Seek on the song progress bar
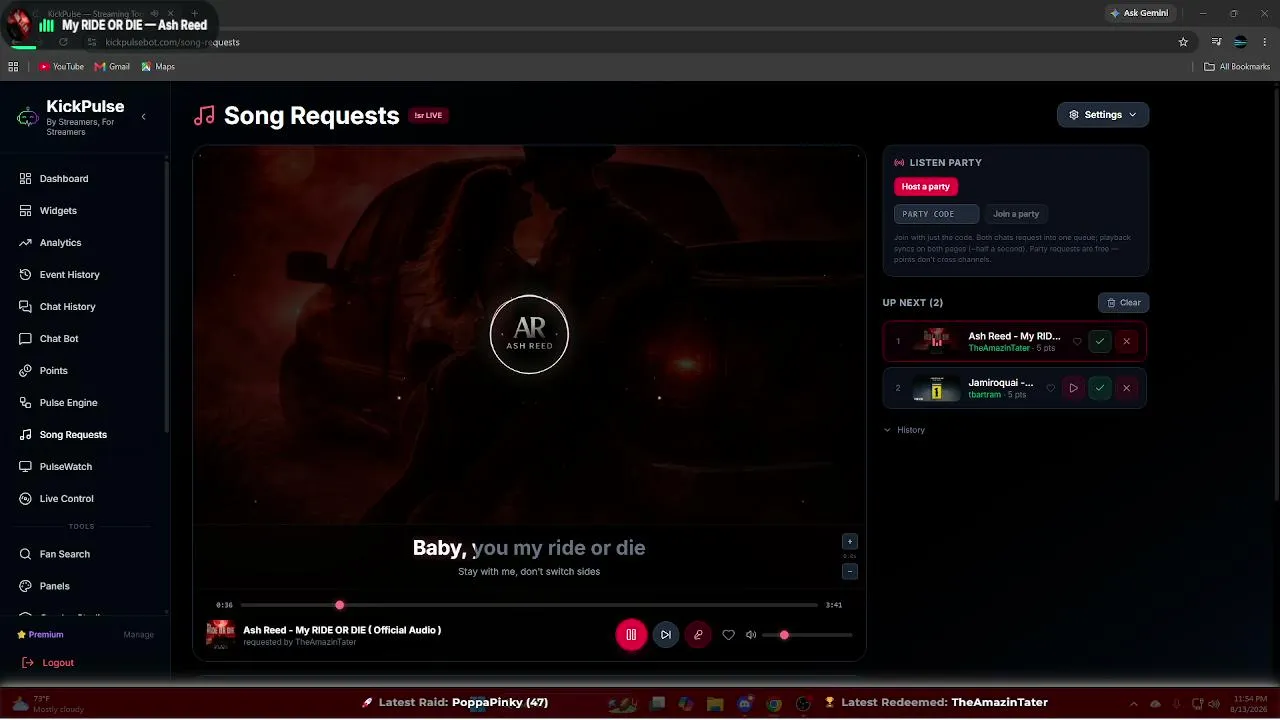Image resolution: width=1280 pixels, height=720 pixels. (529, 605)
